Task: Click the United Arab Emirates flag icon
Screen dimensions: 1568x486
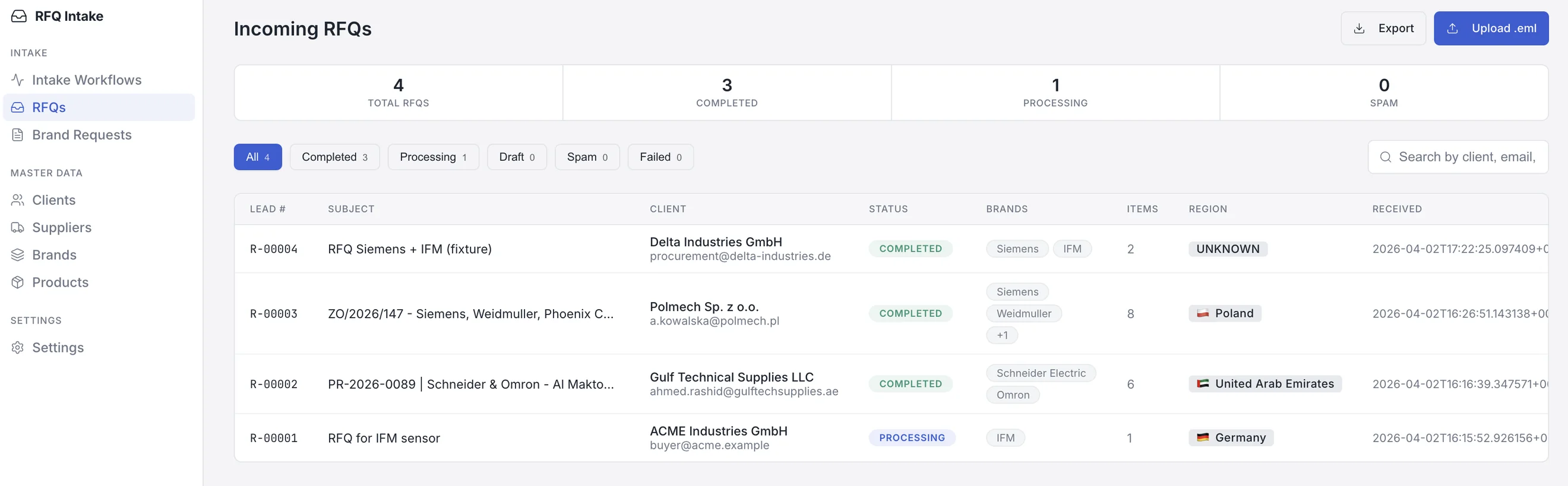Action: coord(1203,384)
